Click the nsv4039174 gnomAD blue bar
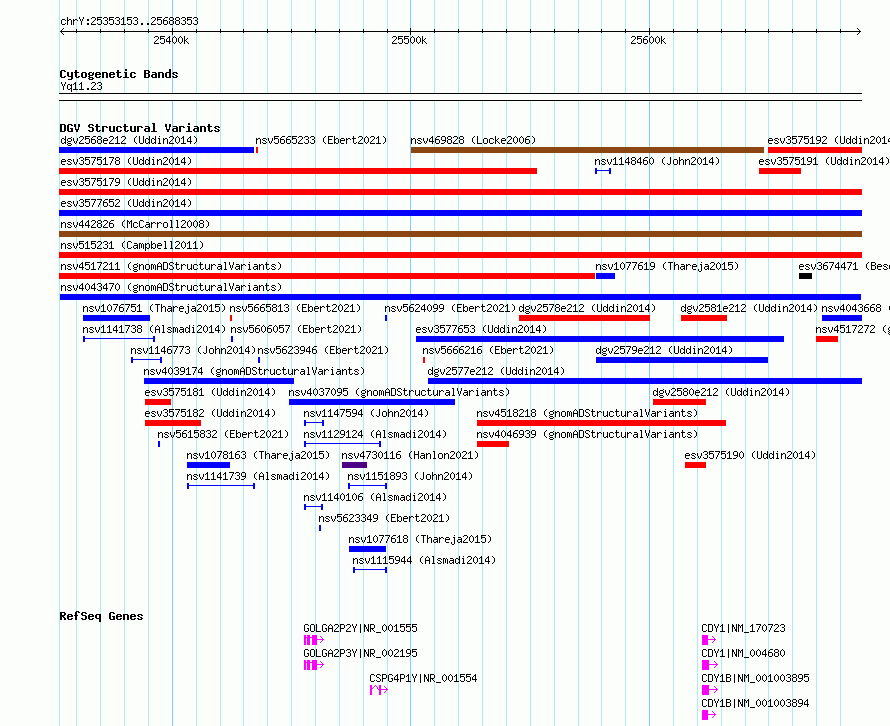Screen dimensions: 890x726 pyautogui.click(x=219, y=381)
